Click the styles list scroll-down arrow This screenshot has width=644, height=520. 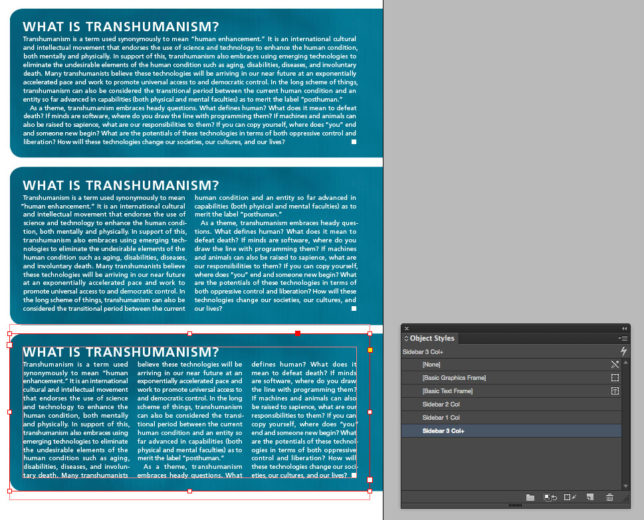coord(626,486)
